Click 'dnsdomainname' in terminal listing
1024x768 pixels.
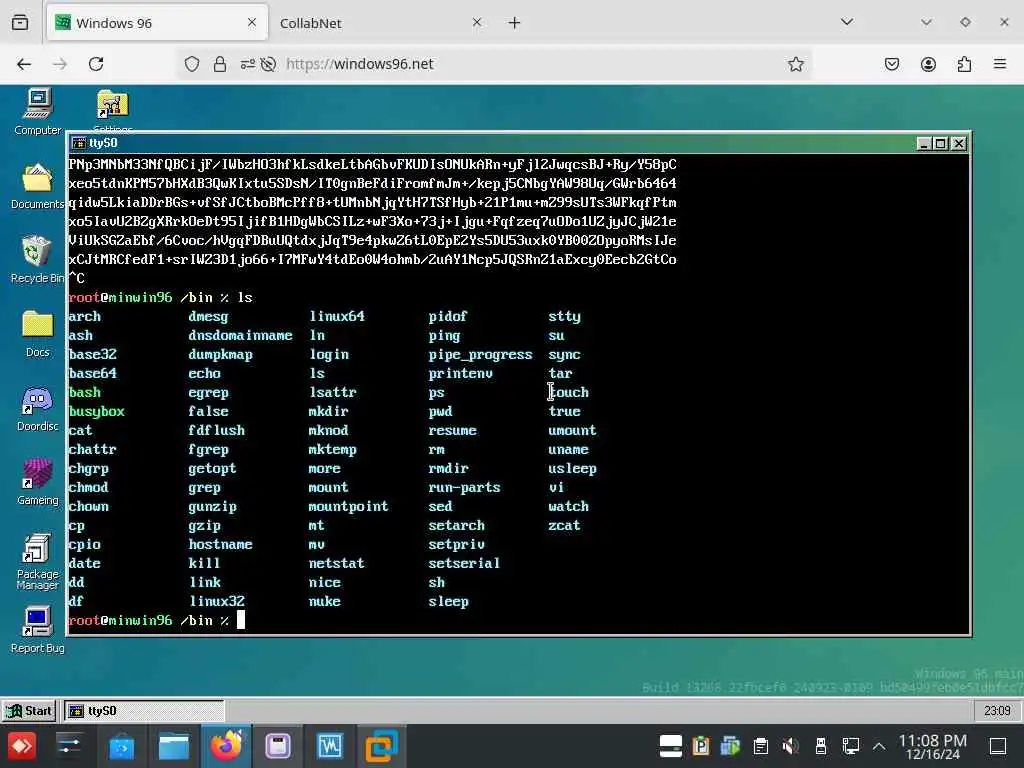click(240, 336)
